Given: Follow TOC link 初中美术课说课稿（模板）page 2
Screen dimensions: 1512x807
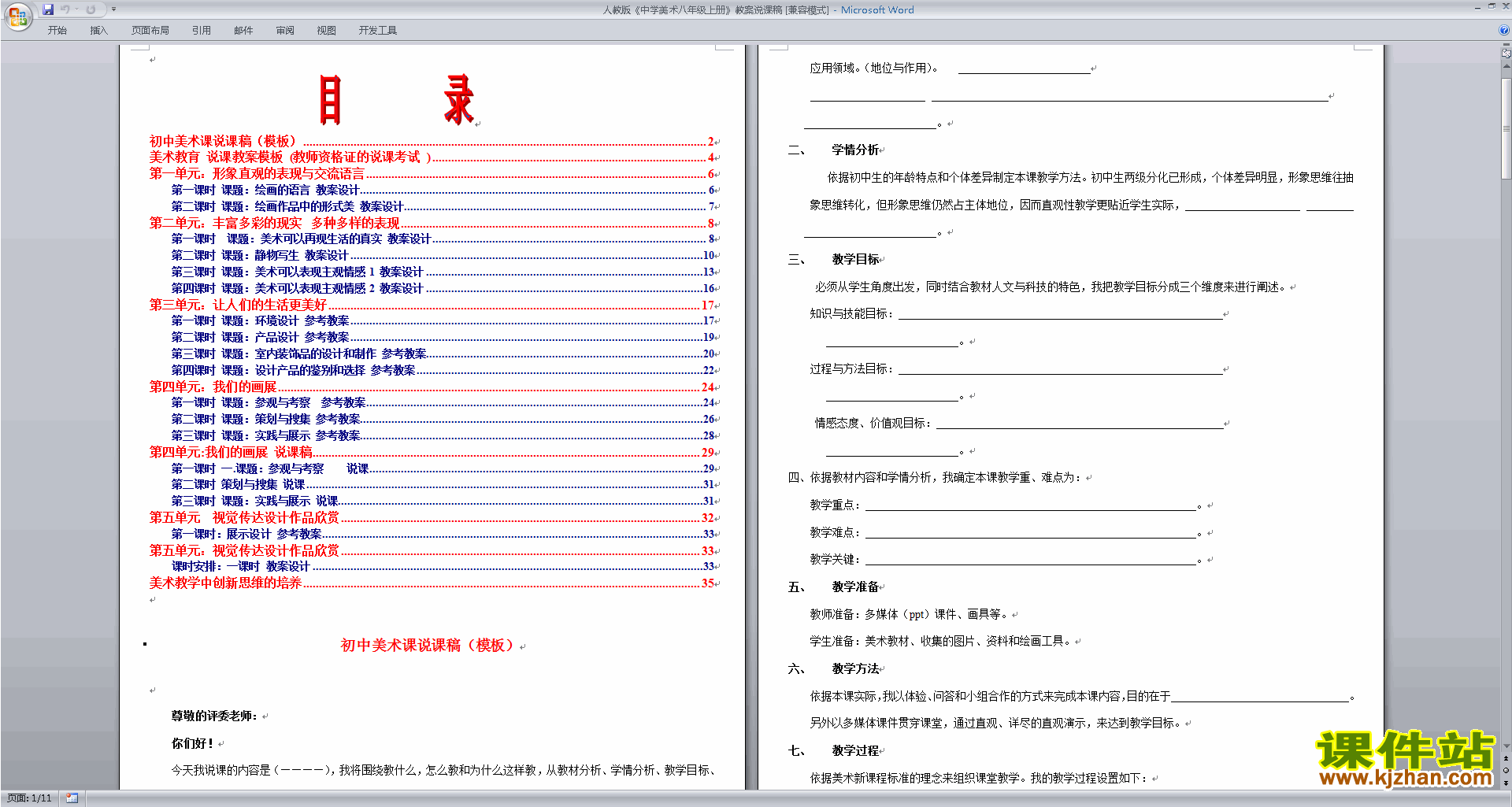Looking at the screenshot, I should 432,141.
